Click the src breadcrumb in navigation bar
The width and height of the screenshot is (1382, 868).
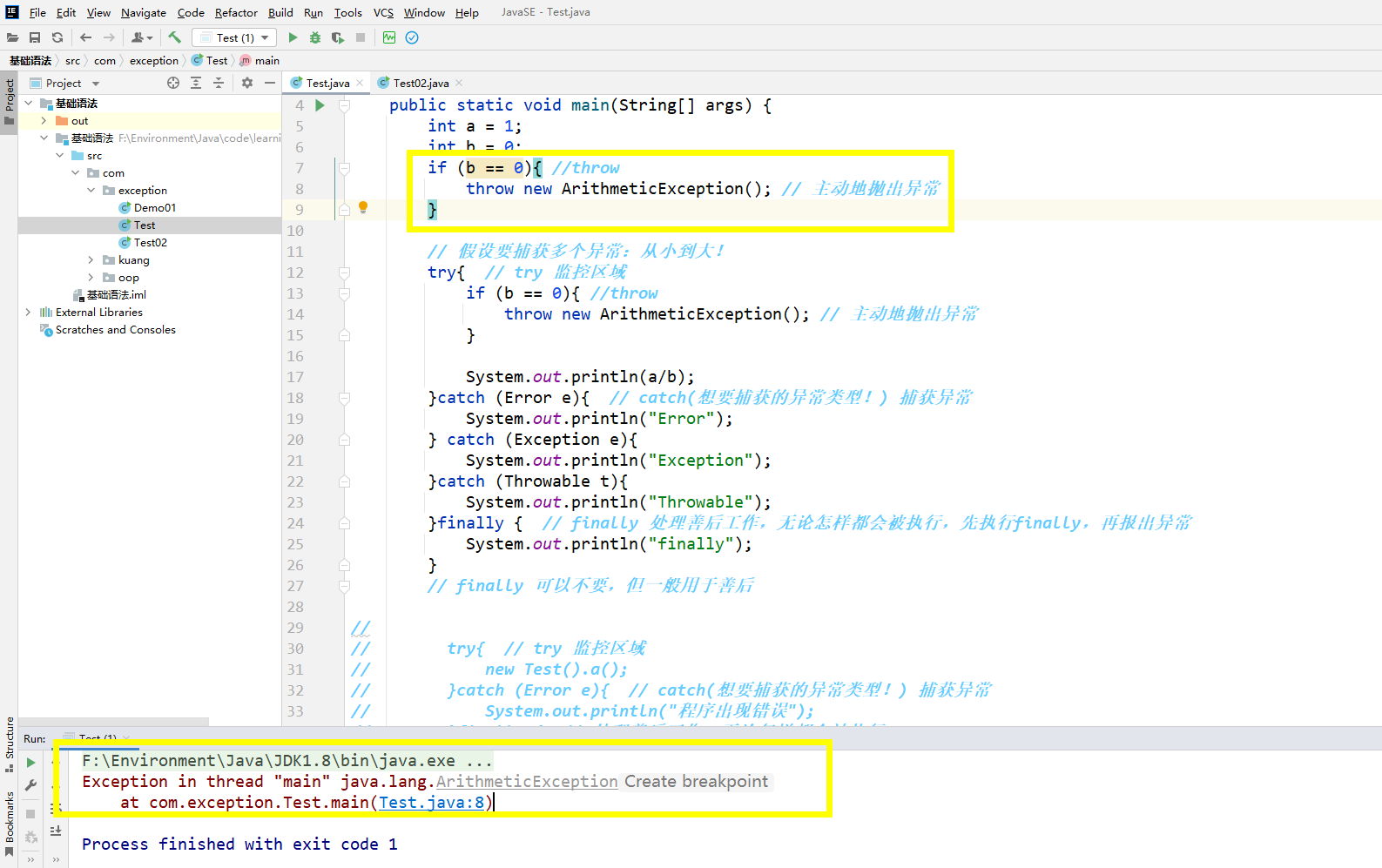[72, 61]
